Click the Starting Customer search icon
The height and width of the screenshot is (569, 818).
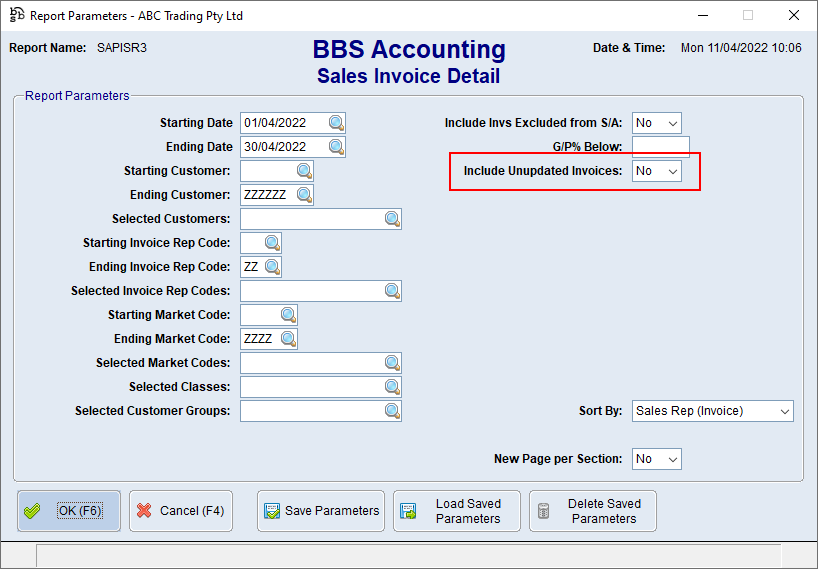[x=304, y=171]
